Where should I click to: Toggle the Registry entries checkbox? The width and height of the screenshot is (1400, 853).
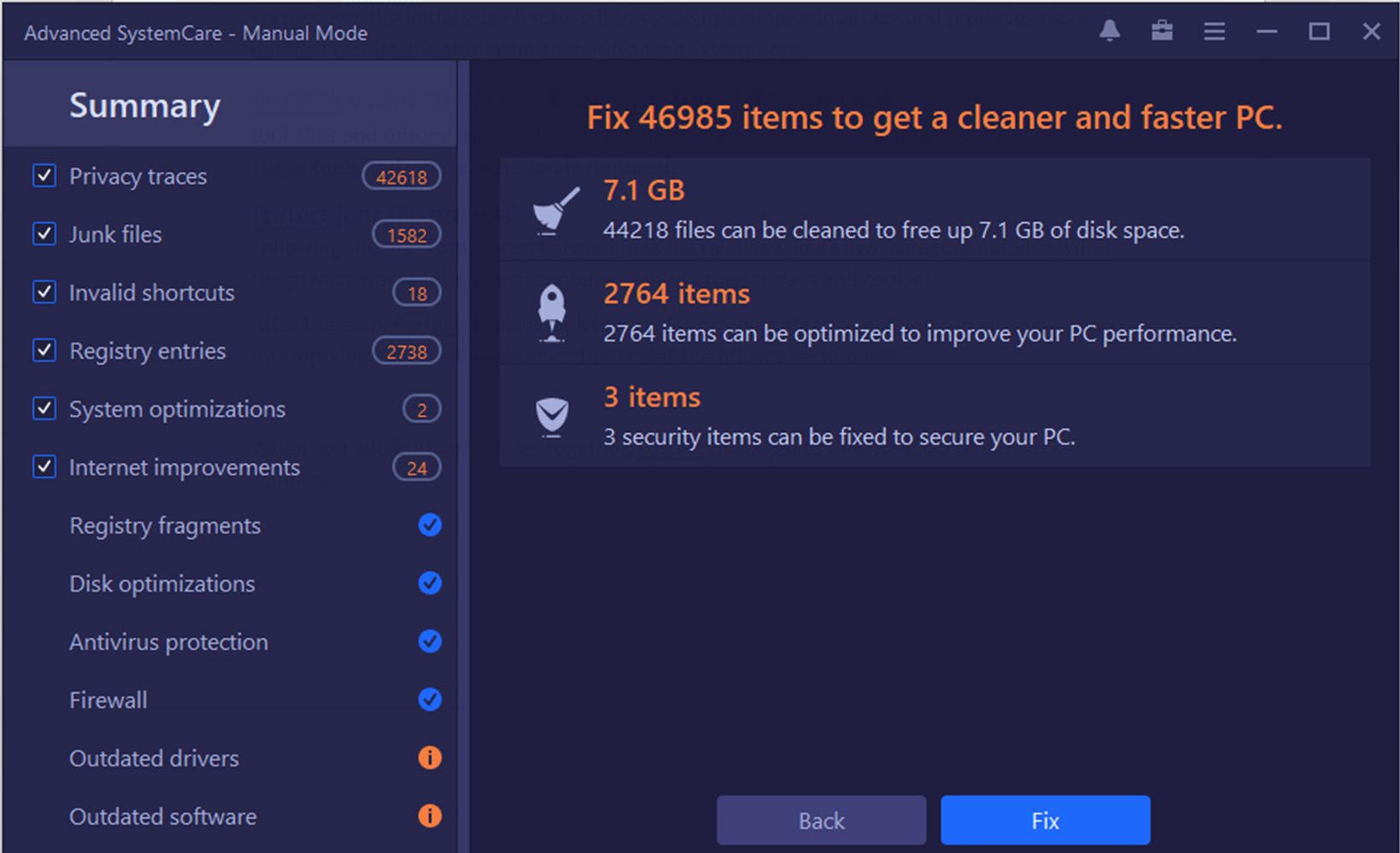44,350
